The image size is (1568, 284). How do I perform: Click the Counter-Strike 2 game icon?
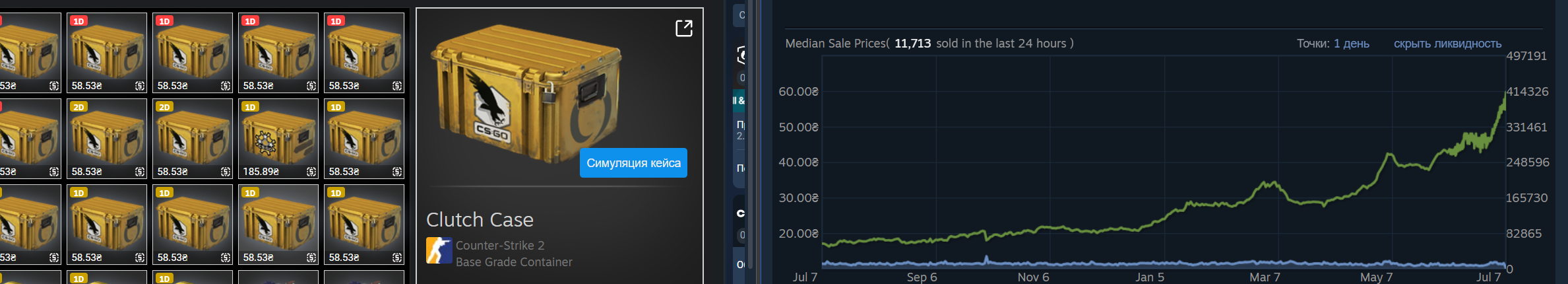439,250
